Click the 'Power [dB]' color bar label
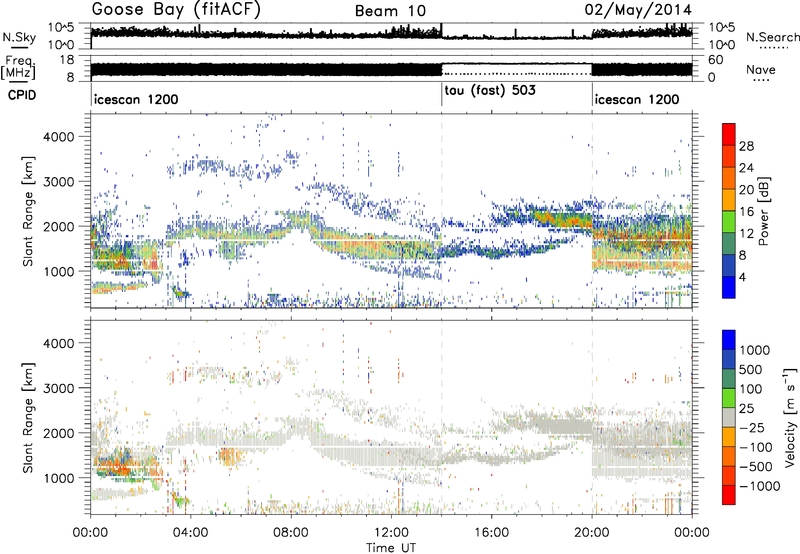 coord(763,211)
